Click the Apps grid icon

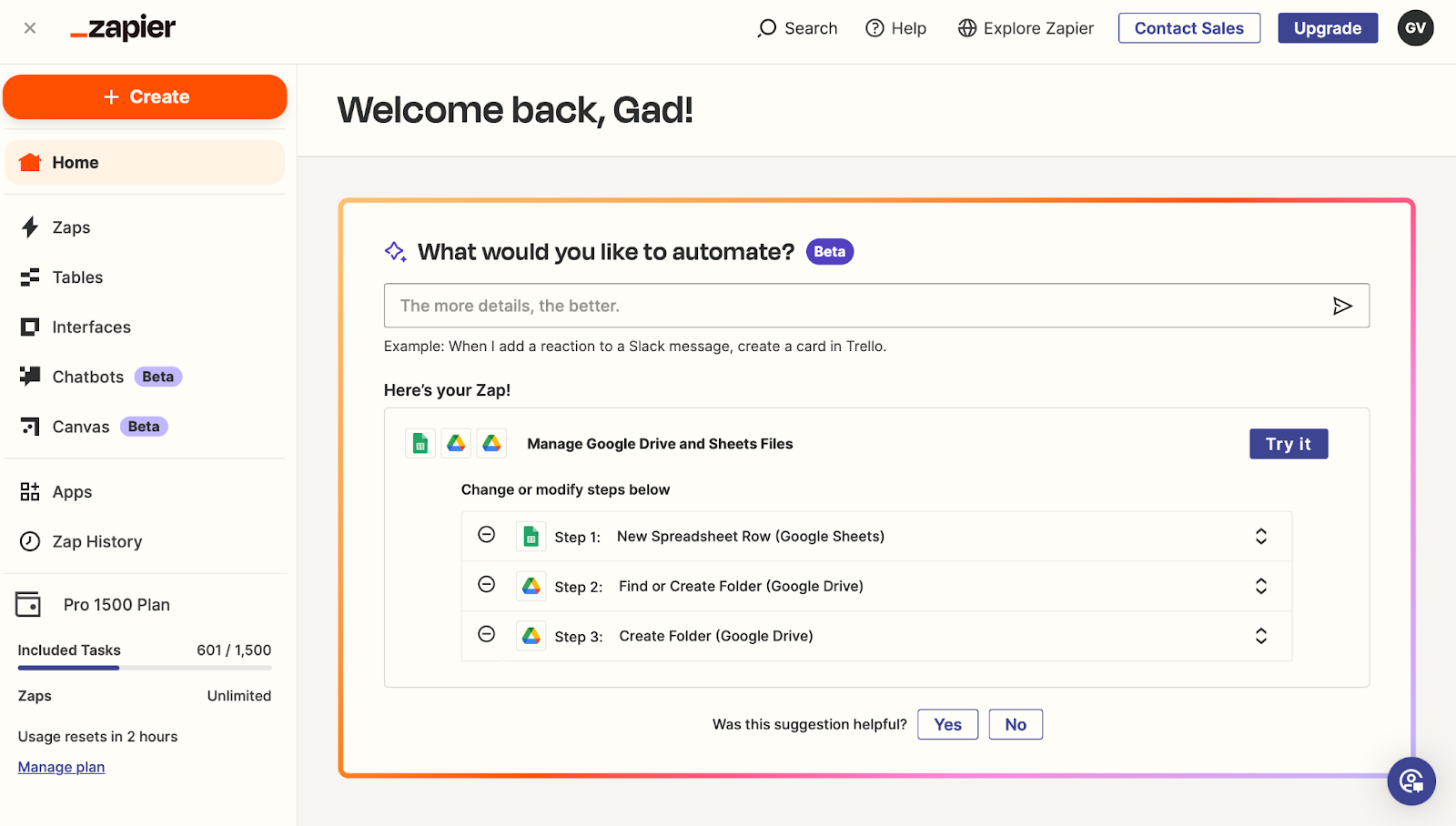[30, 492]
